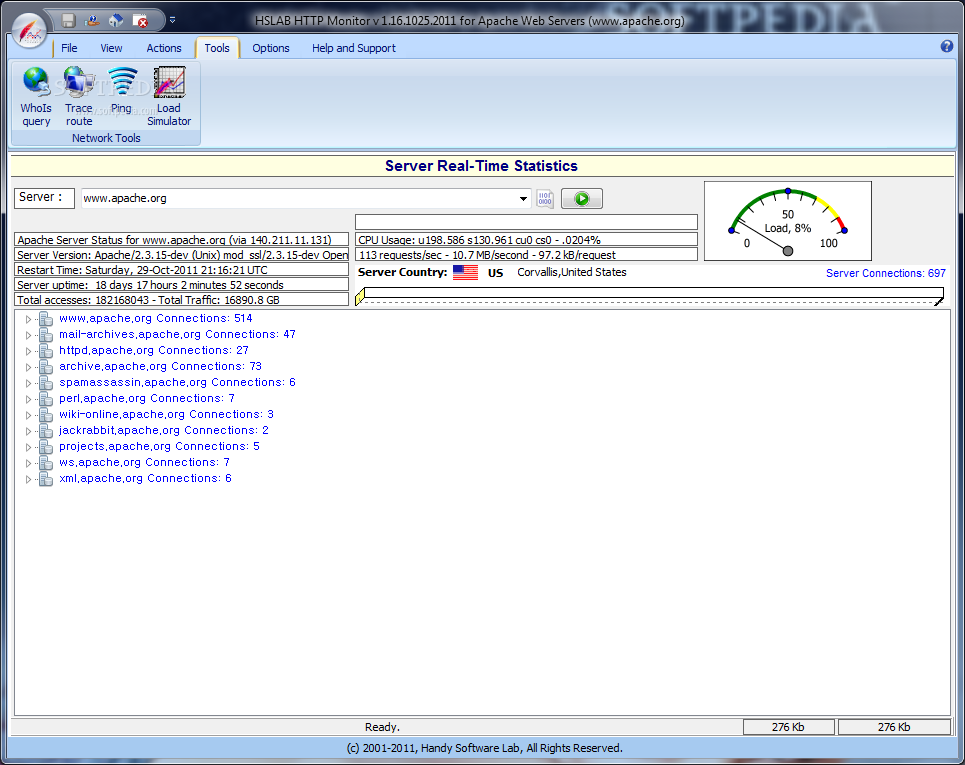The image size is (965, 765).
Task: Launch the Ping tool
Action: click(122, 91)
